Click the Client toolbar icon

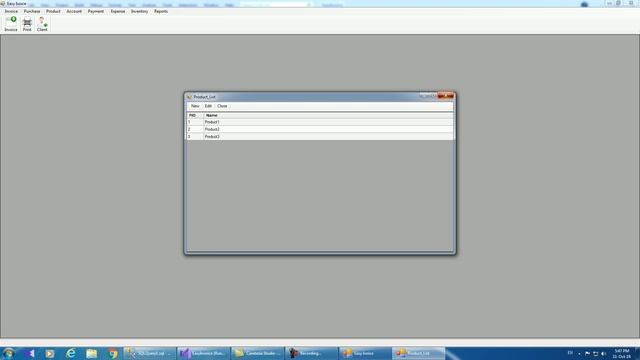pyautogui.click(x=42, y=24)
